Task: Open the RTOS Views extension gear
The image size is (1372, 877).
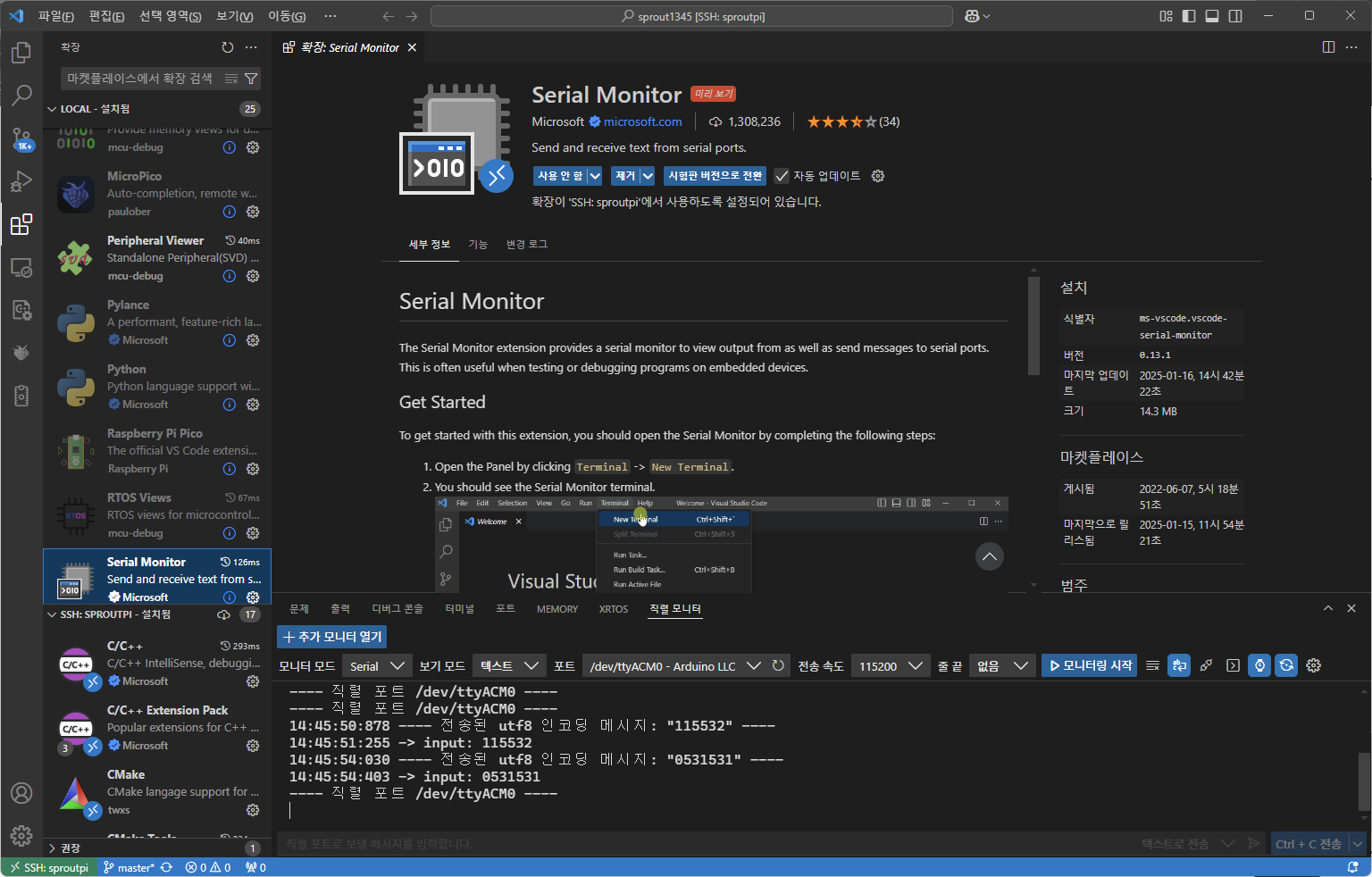Action: pyautogui.click(x=253, y=533)
